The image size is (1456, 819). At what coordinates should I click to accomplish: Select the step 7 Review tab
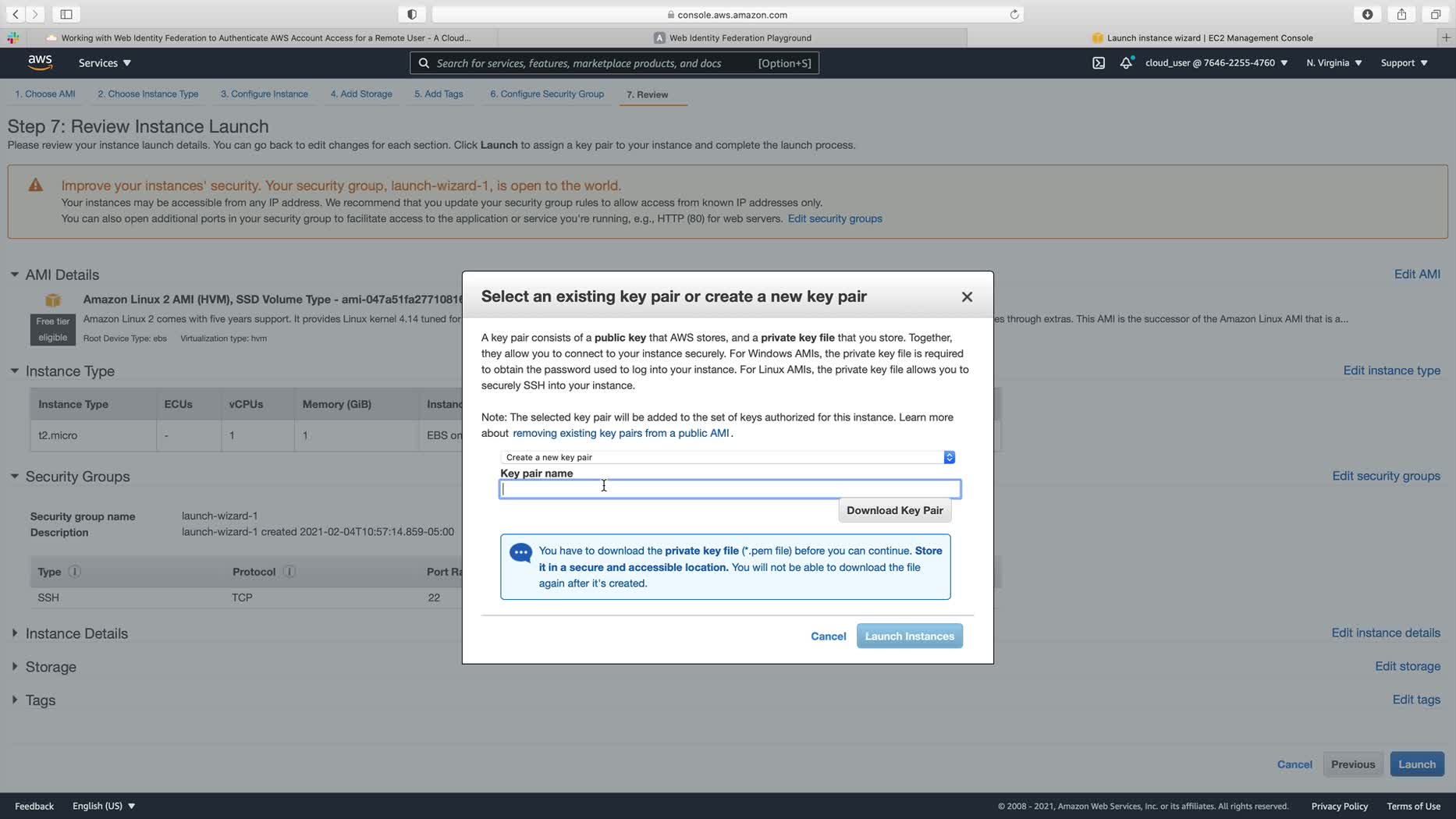[648, 95]
